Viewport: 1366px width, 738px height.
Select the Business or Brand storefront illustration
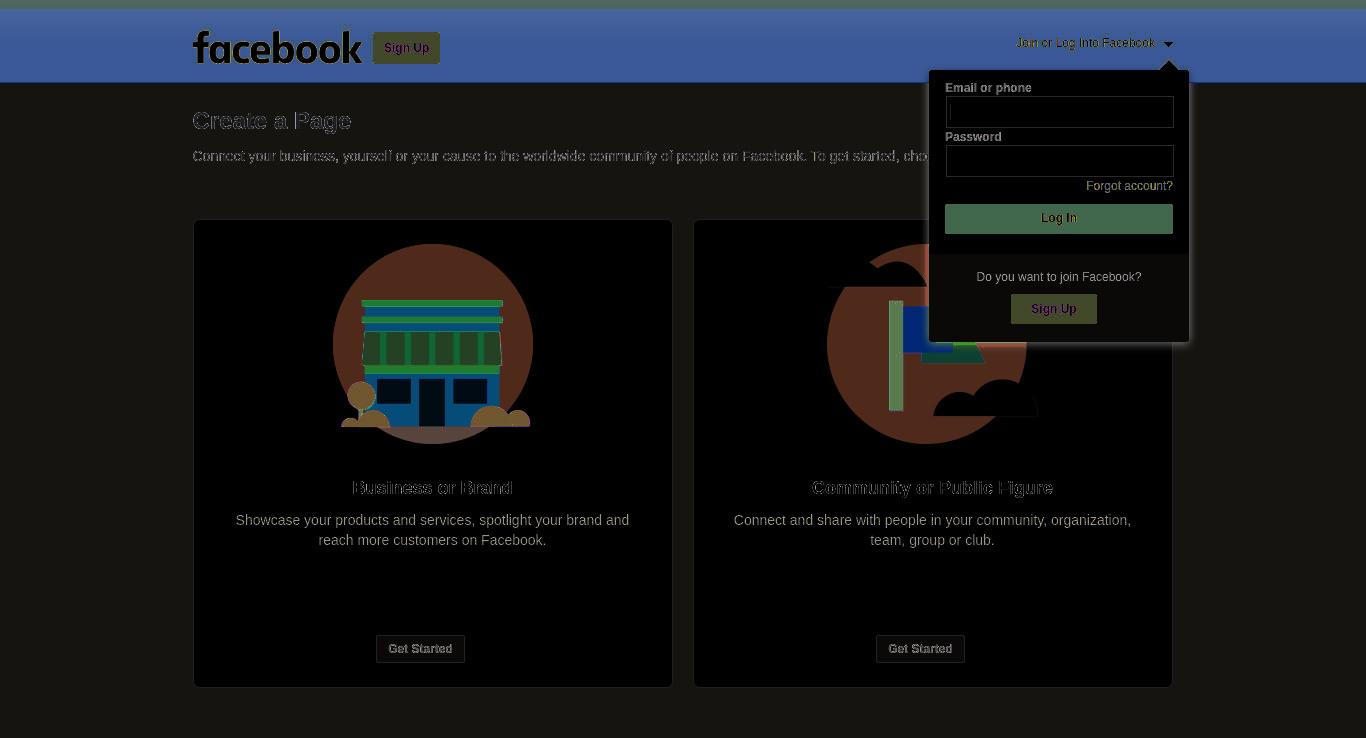point(433,344)
